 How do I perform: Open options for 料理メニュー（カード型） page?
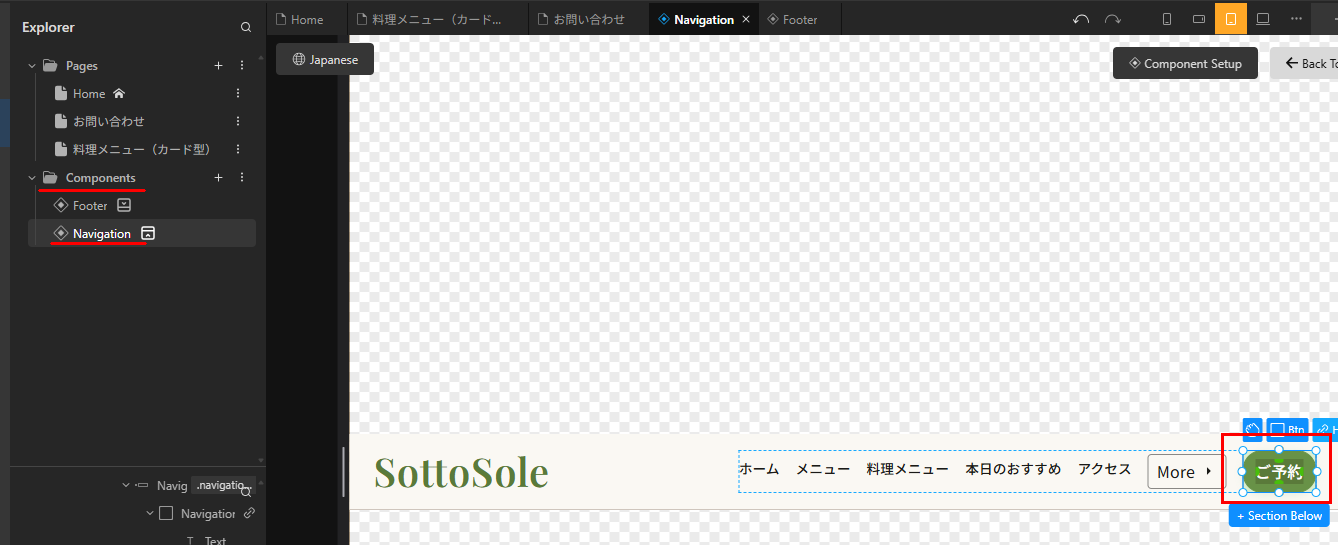pyautogui.click(x=238, y=149)
